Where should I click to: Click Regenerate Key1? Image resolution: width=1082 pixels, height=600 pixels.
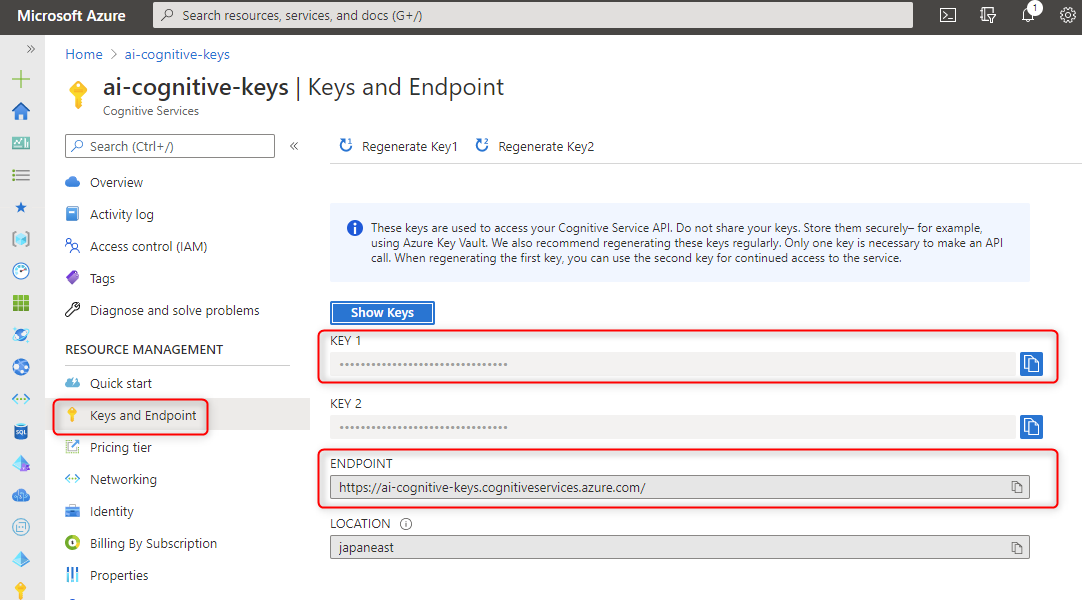pyautogui.click(x=398, y=146)
